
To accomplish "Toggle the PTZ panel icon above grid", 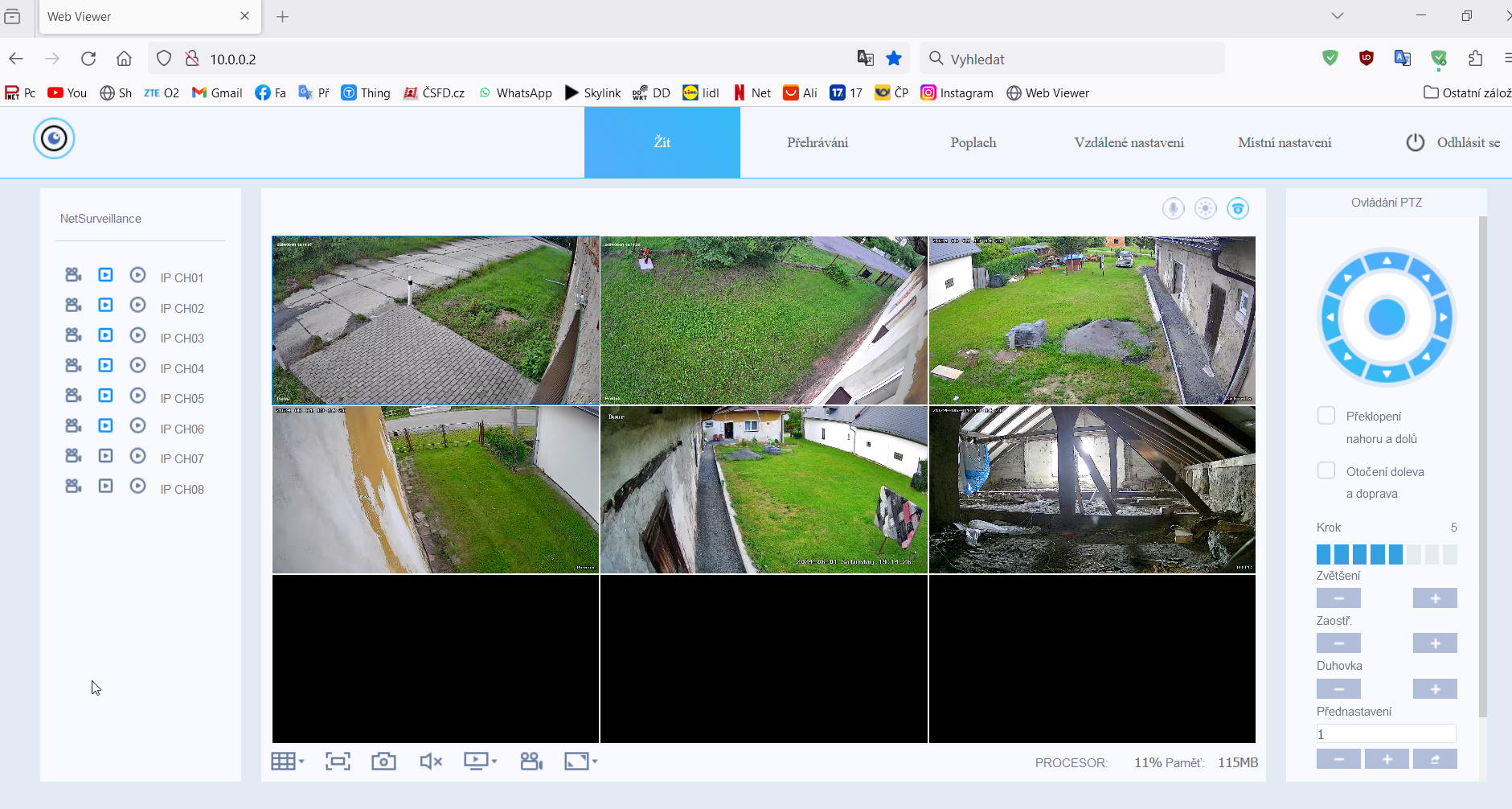I will (1238, 209).
